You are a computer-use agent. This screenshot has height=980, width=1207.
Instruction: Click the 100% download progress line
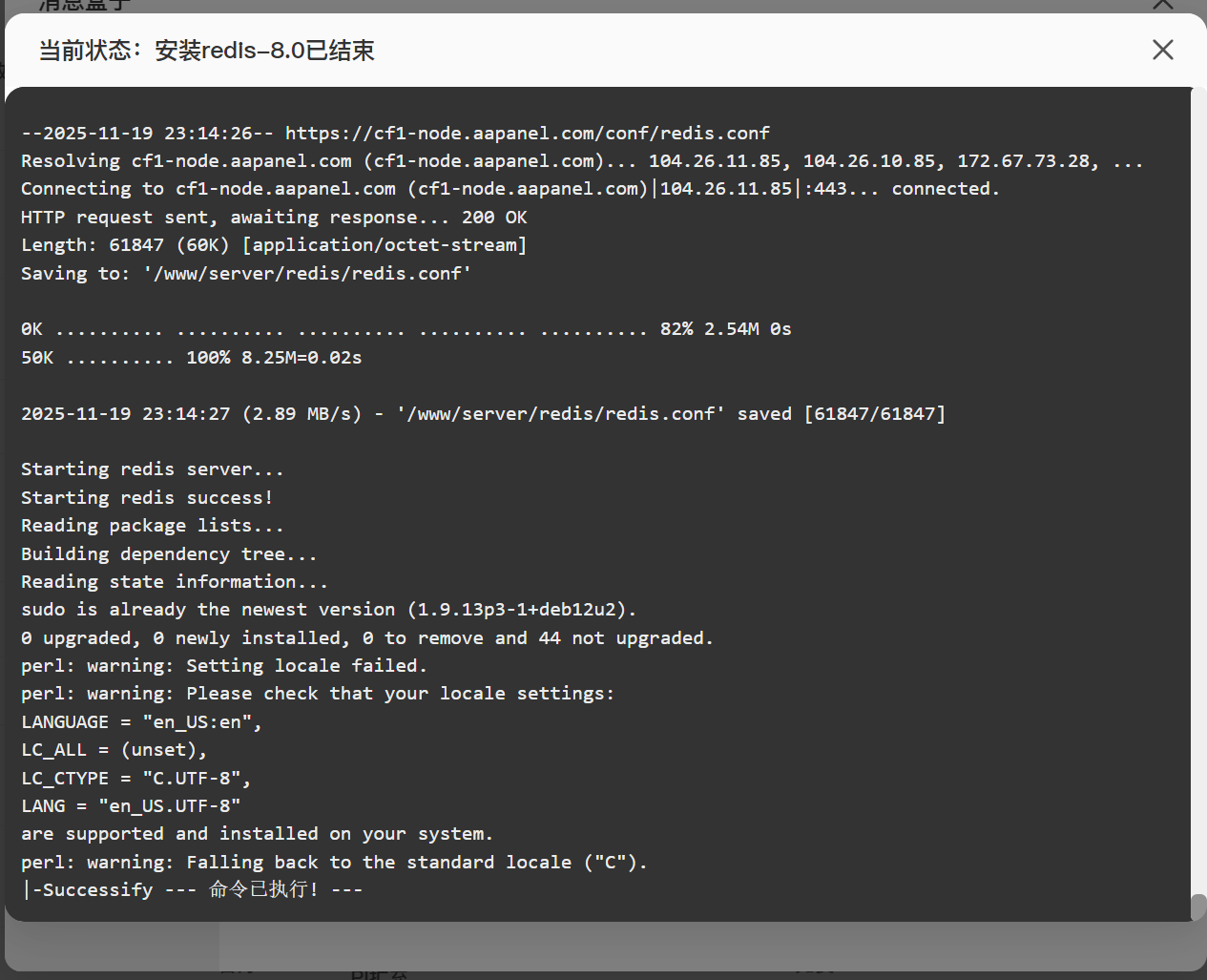point(192,358)
